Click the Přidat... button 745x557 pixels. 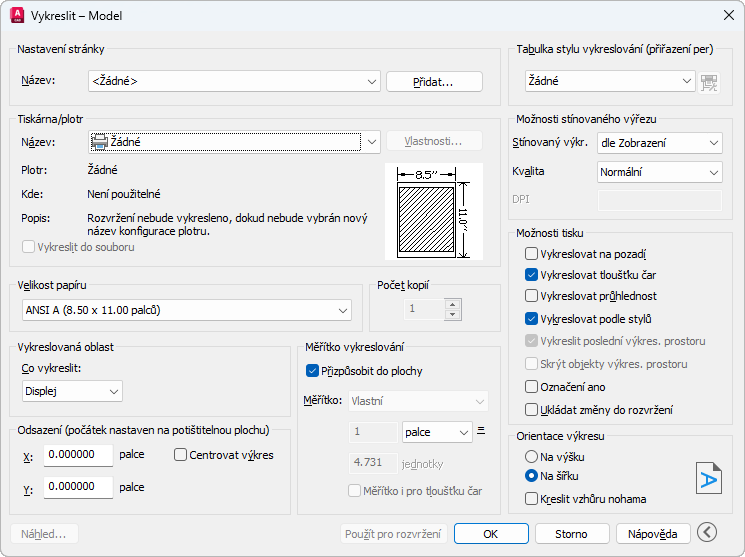click(434, 82)
